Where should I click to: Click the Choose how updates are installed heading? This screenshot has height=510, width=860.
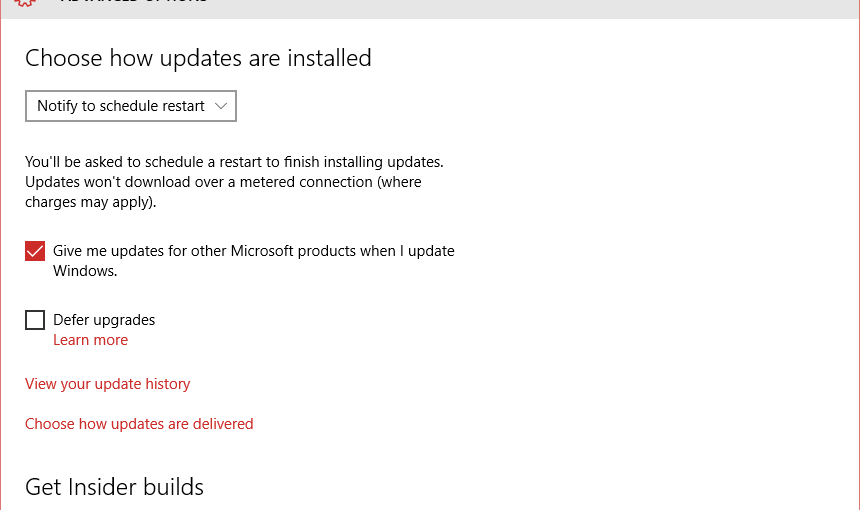pos(199,58)
